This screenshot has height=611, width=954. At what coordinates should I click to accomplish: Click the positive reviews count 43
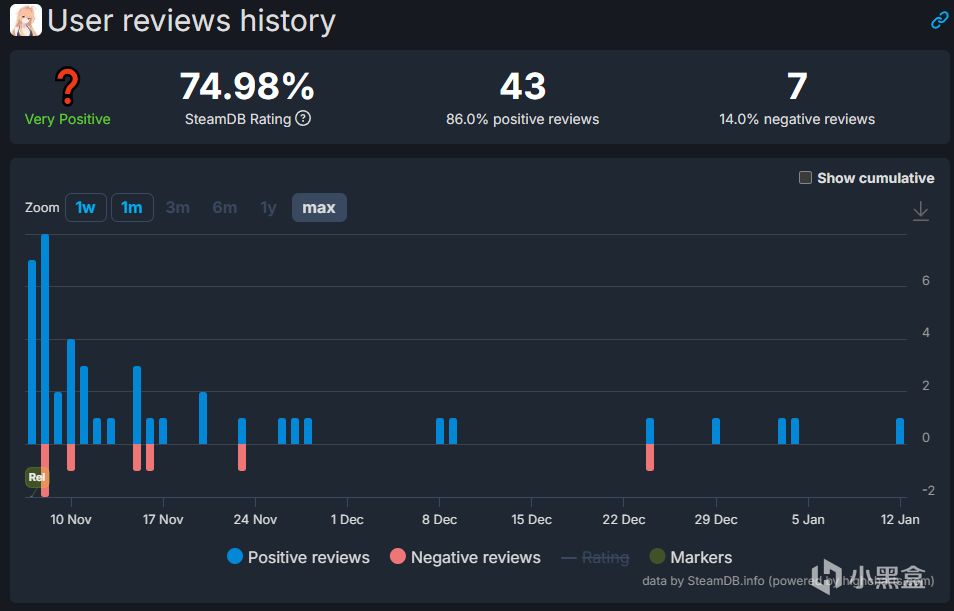[x=523, y=86]
